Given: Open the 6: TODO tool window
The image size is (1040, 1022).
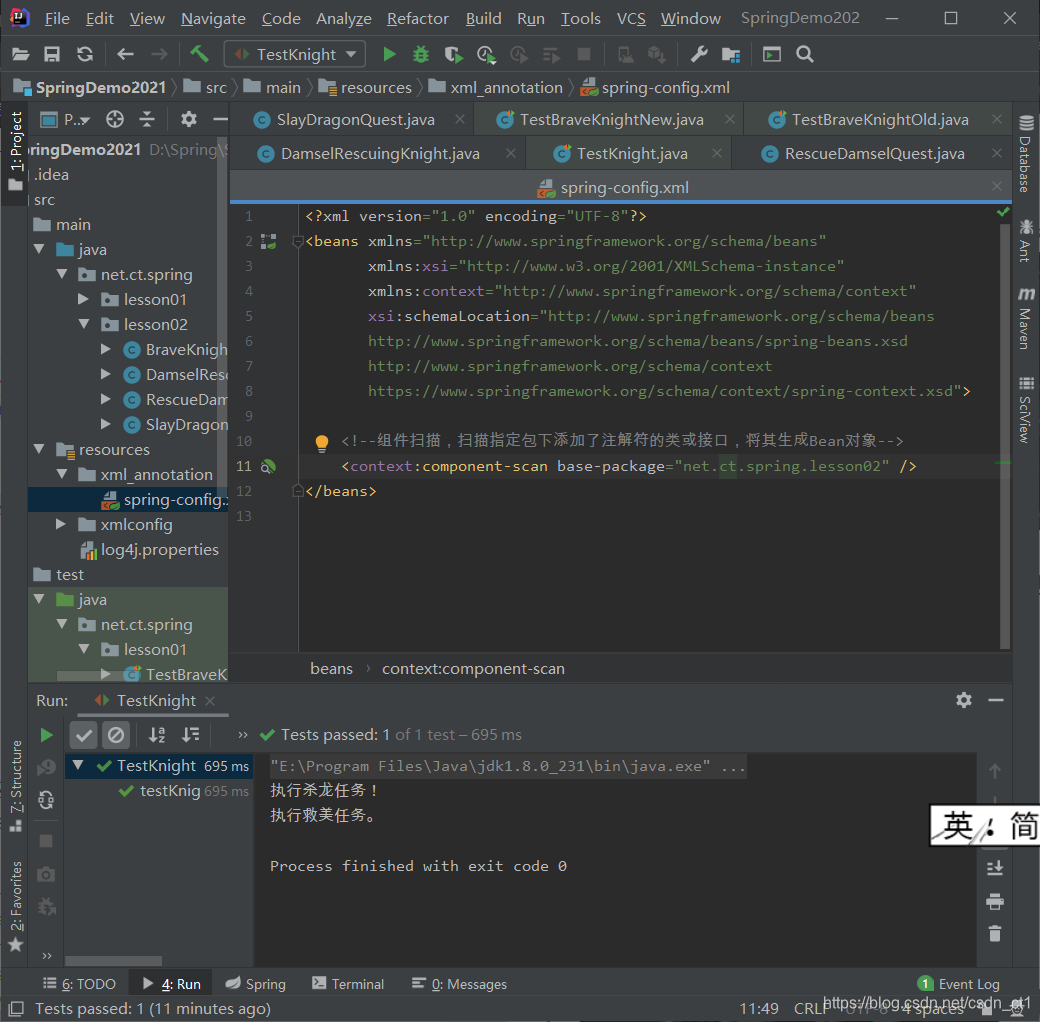Looking at the screenshot, I should coord(80,984).
